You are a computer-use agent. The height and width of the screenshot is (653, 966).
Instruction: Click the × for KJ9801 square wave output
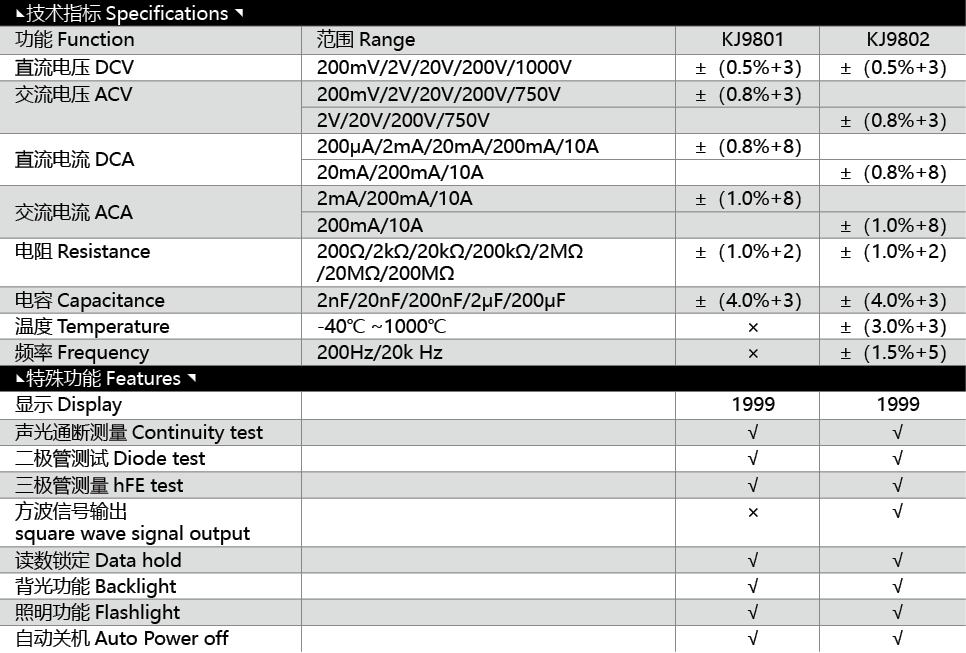point(753,512)
